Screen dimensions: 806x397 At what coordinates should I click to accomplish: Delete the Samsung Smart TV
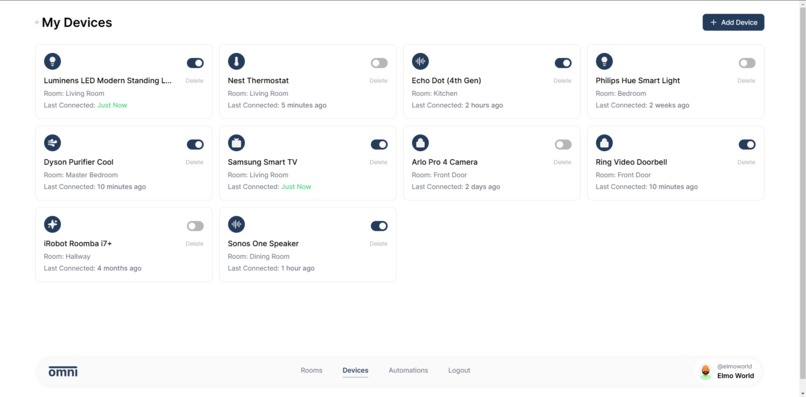point(378,162)
